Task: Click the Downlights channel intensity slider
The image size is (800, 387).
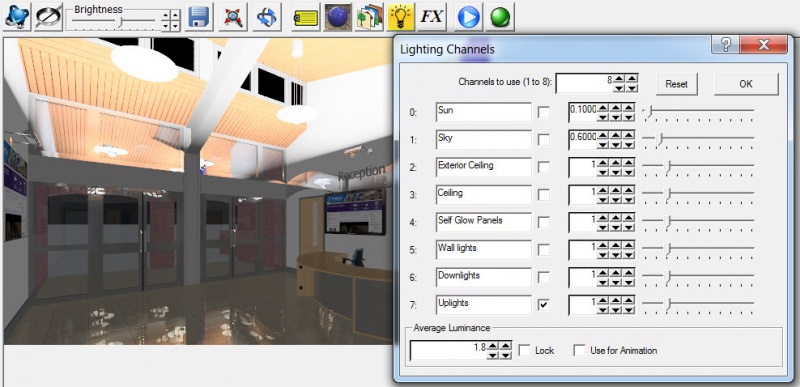Action: pyautogui.click(x=698, y=277)
